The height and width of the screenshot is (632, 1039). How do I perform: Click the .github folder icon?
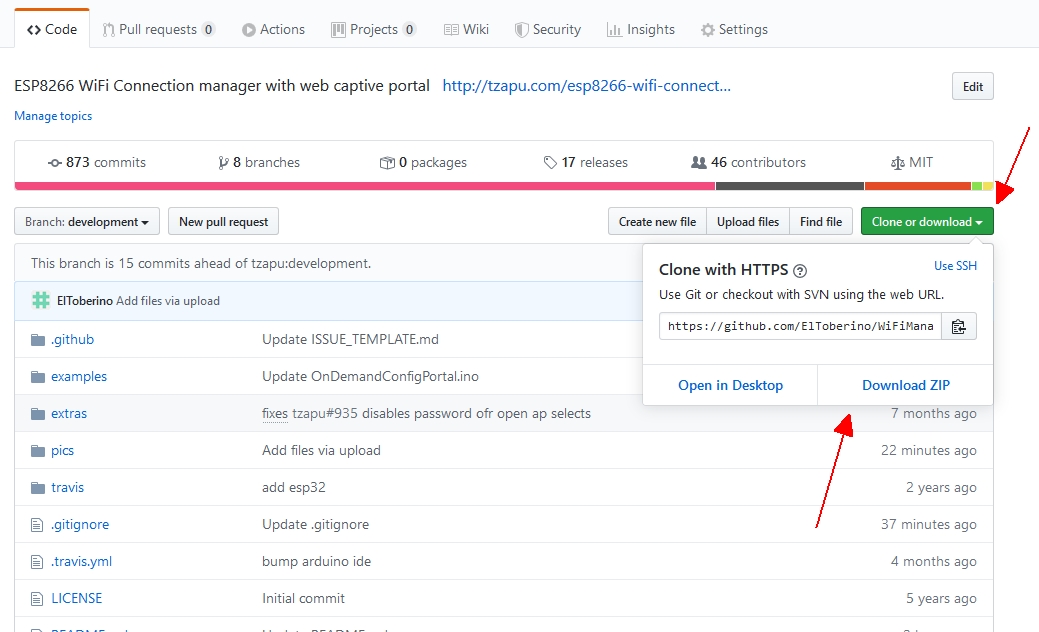38,340
